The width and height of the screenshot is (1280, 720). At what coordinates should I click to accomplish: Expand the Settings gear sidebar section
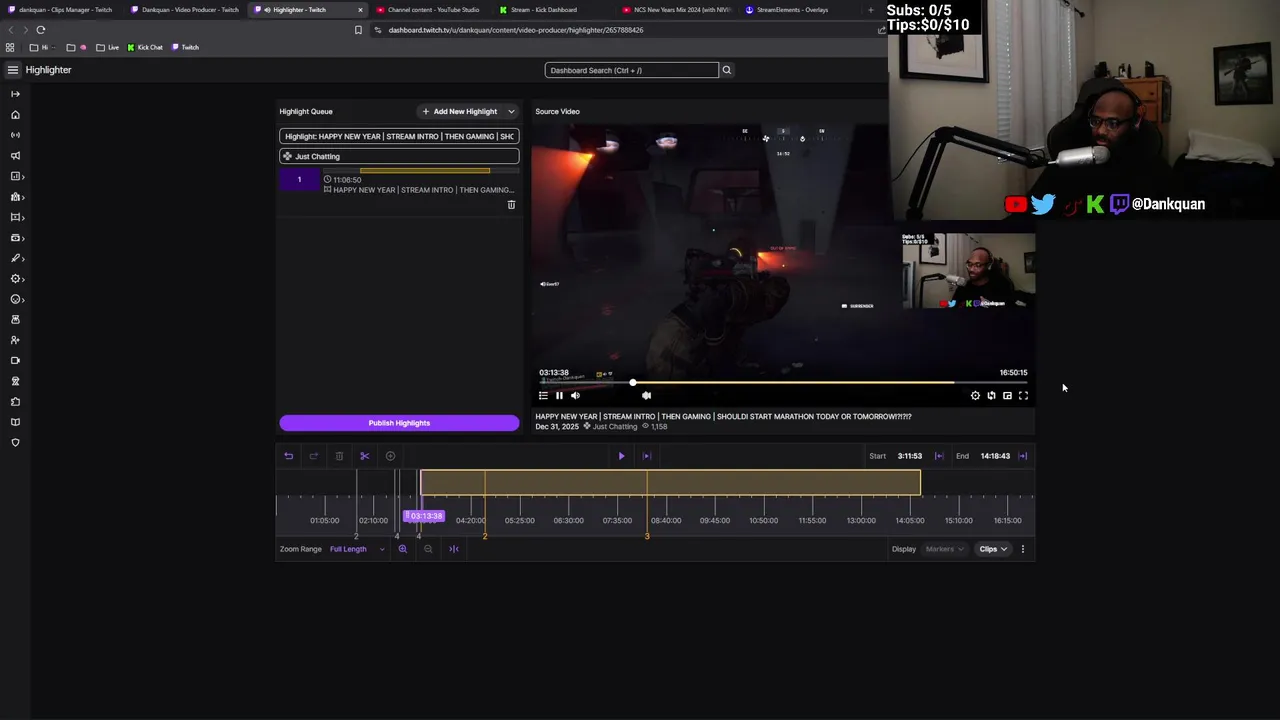click(16, 279)
